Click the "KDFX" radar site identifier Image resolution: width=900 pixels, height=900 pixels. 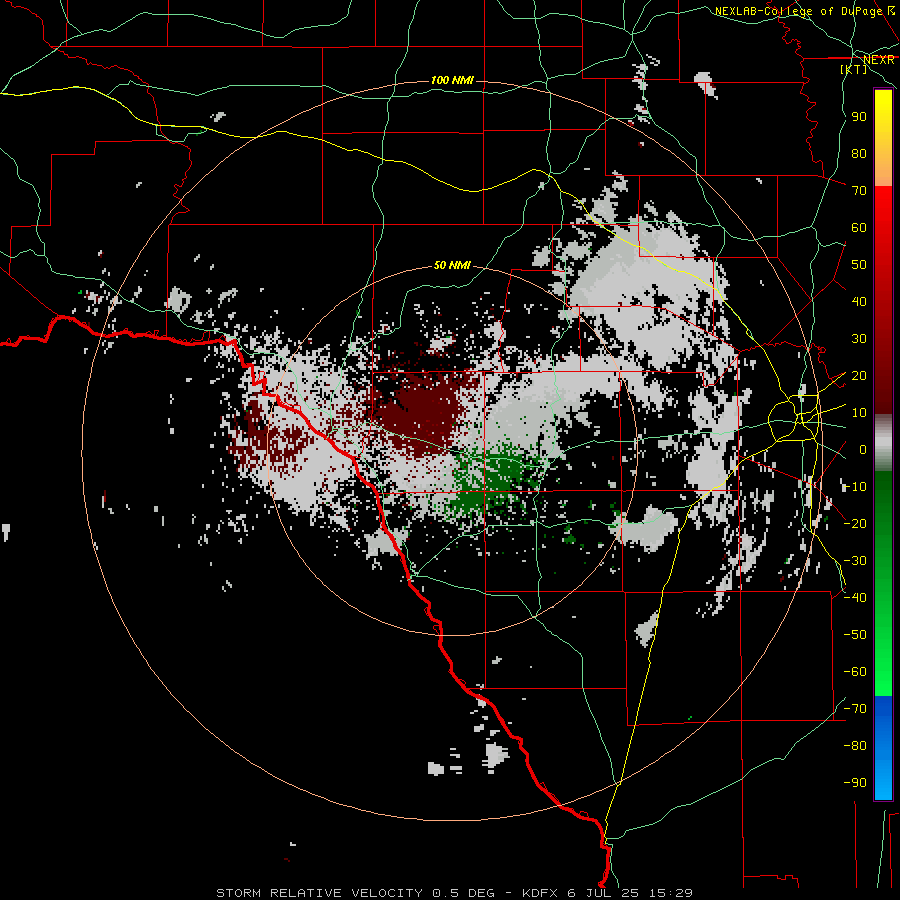(540, 893)
